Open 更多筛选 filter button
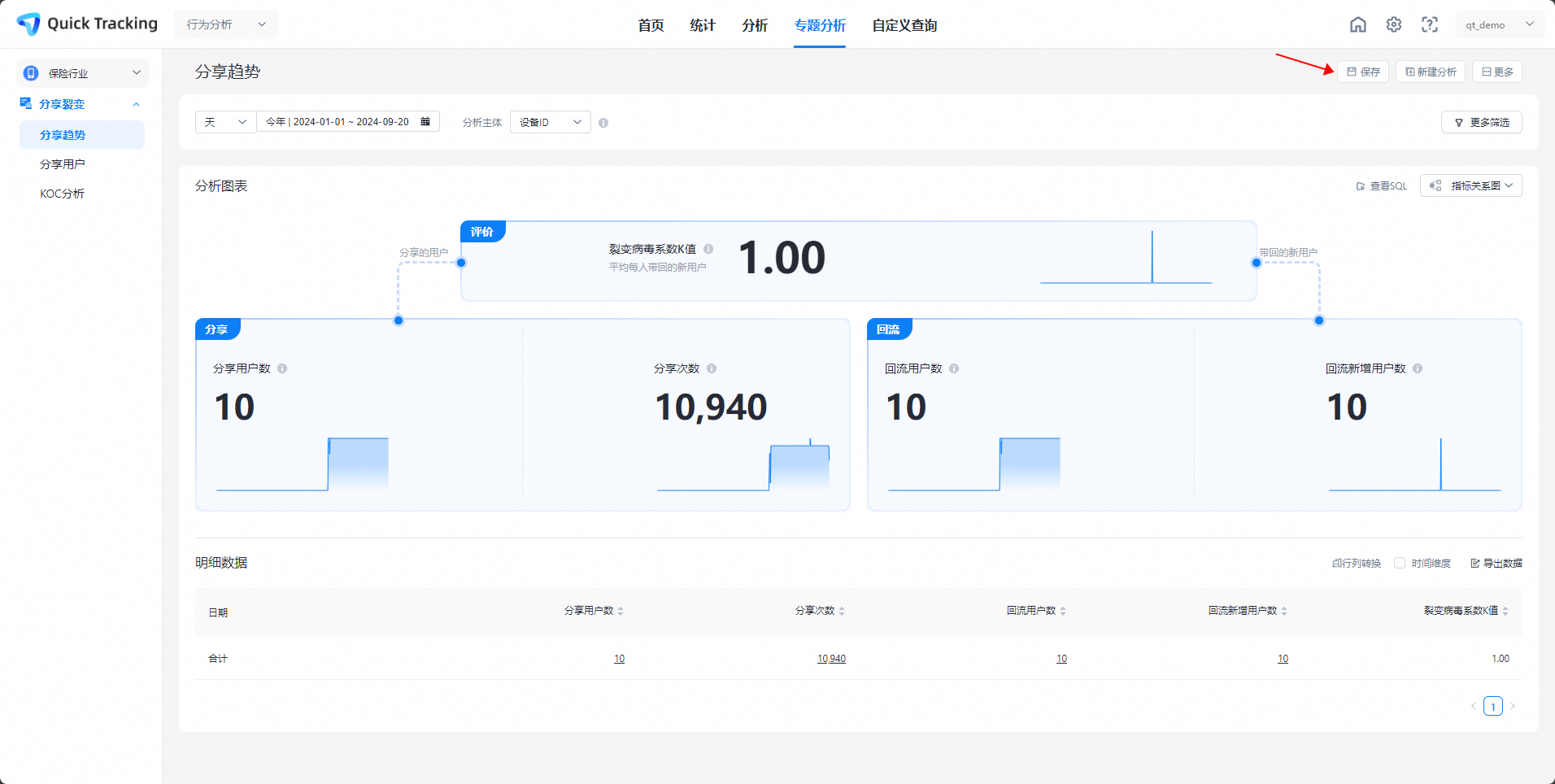The height and width of the screenshot is (784, 1555). tap(1482, 122)
